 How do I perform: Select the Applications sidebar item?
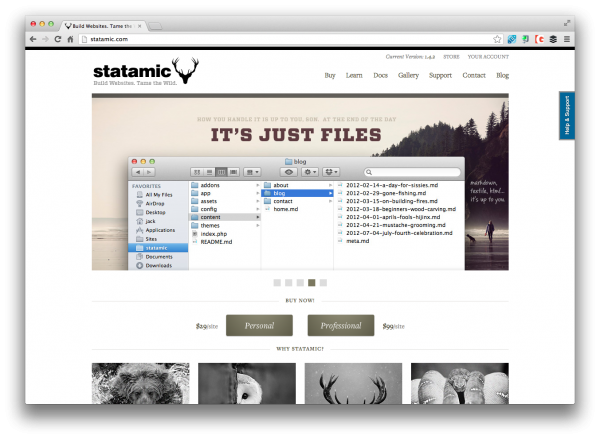pyautogui.click(x=156, y=230)
